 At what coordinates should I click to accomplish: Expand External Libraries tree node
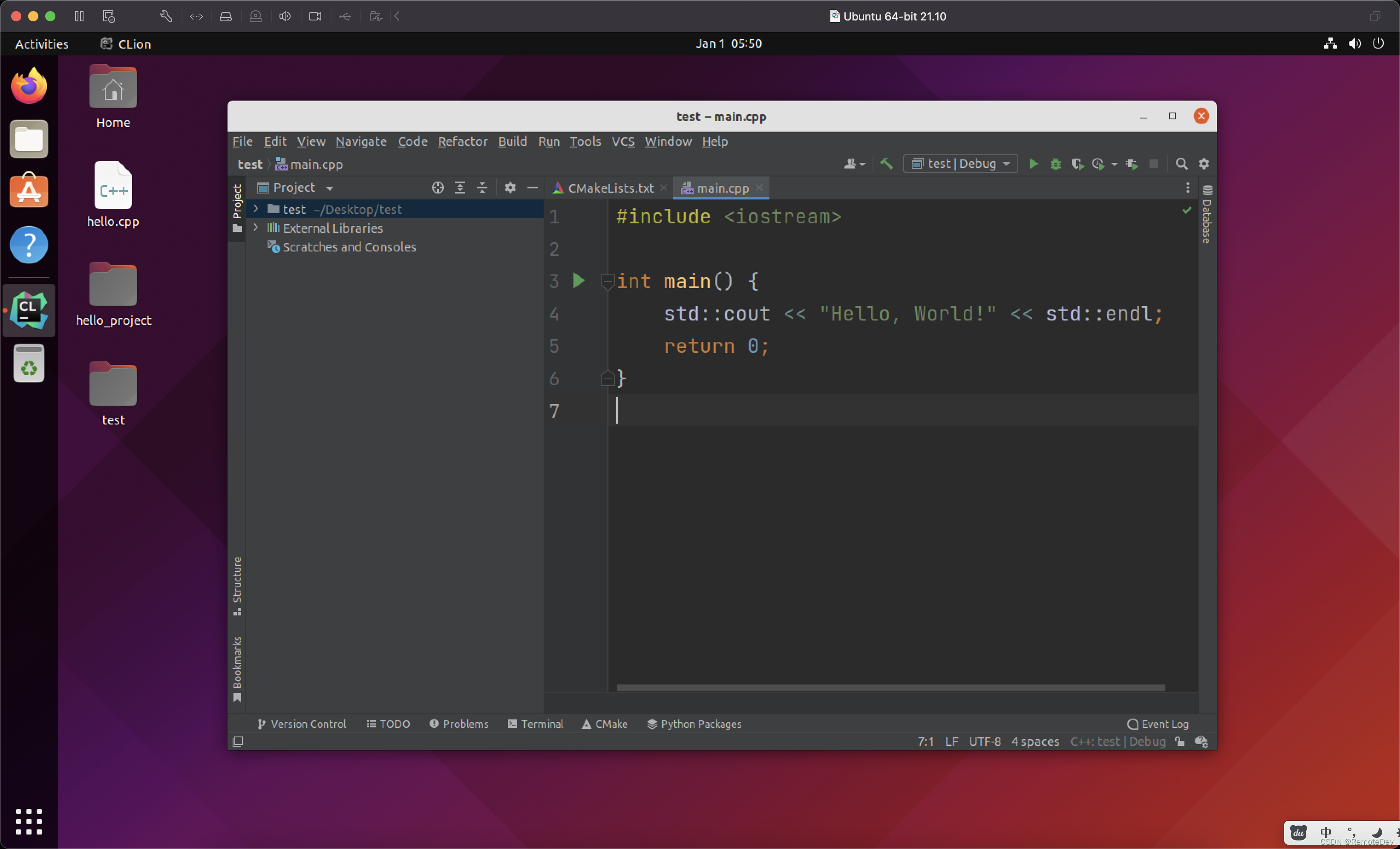pyautogui.click(x=256, y=228)
